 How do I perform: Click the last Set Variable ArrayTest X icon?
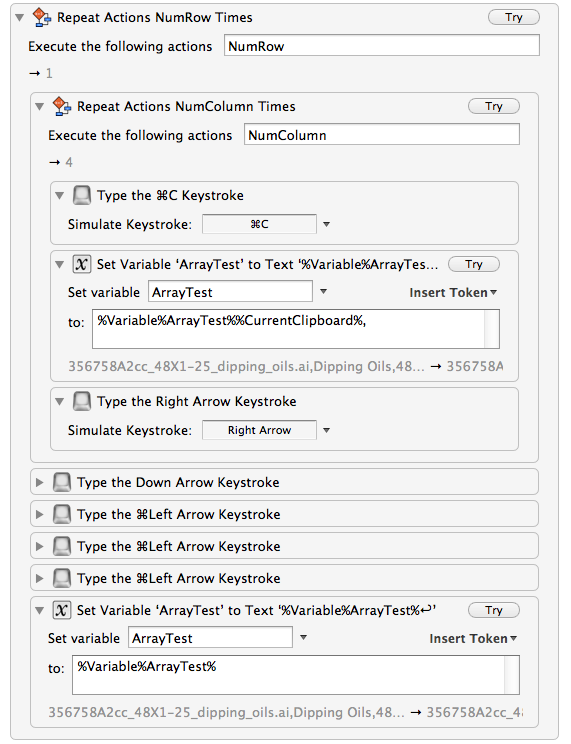(x=62, y=610)
